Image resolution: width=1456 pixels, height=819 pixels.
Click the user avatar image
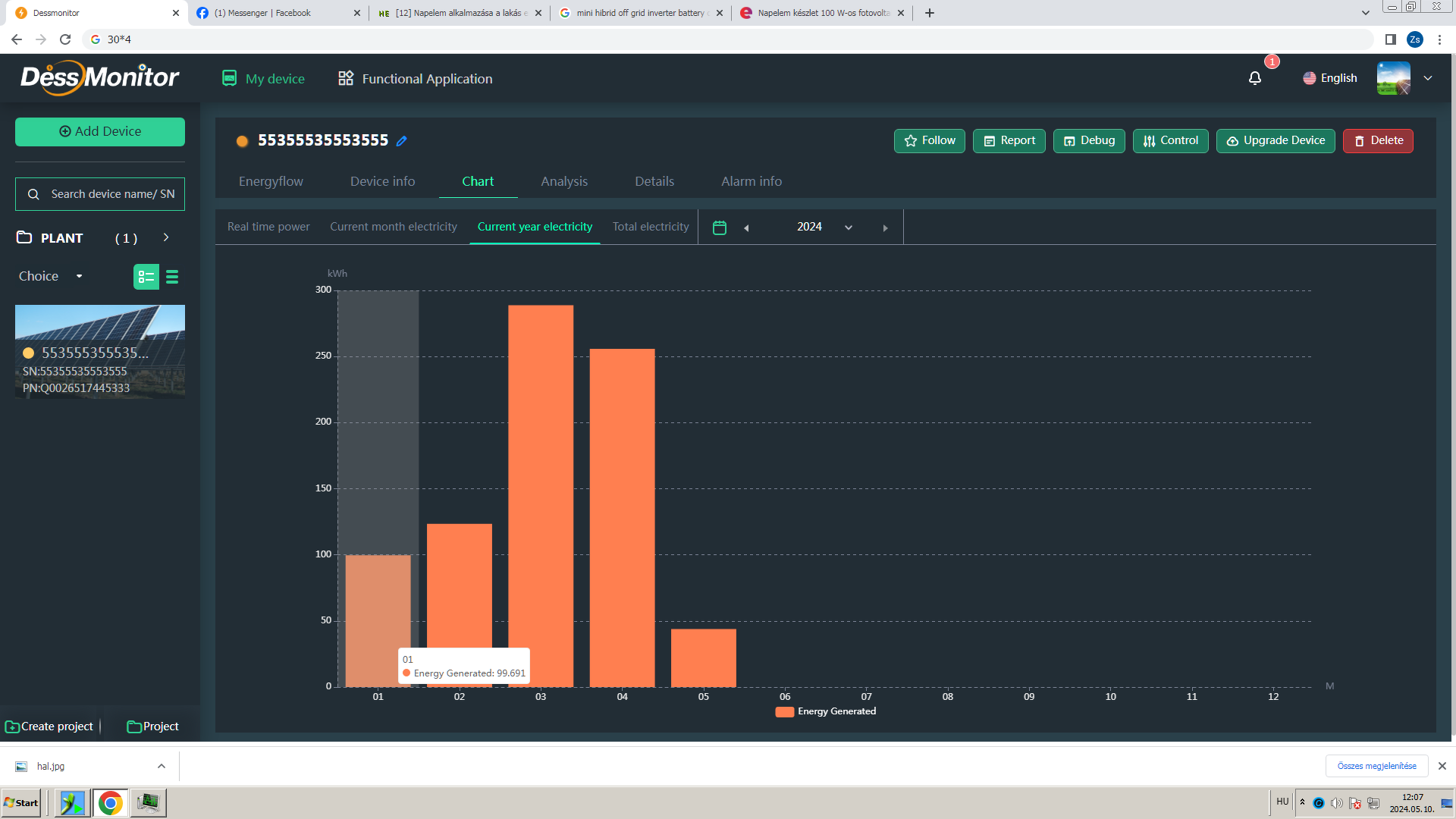[x=1393, y=78]
